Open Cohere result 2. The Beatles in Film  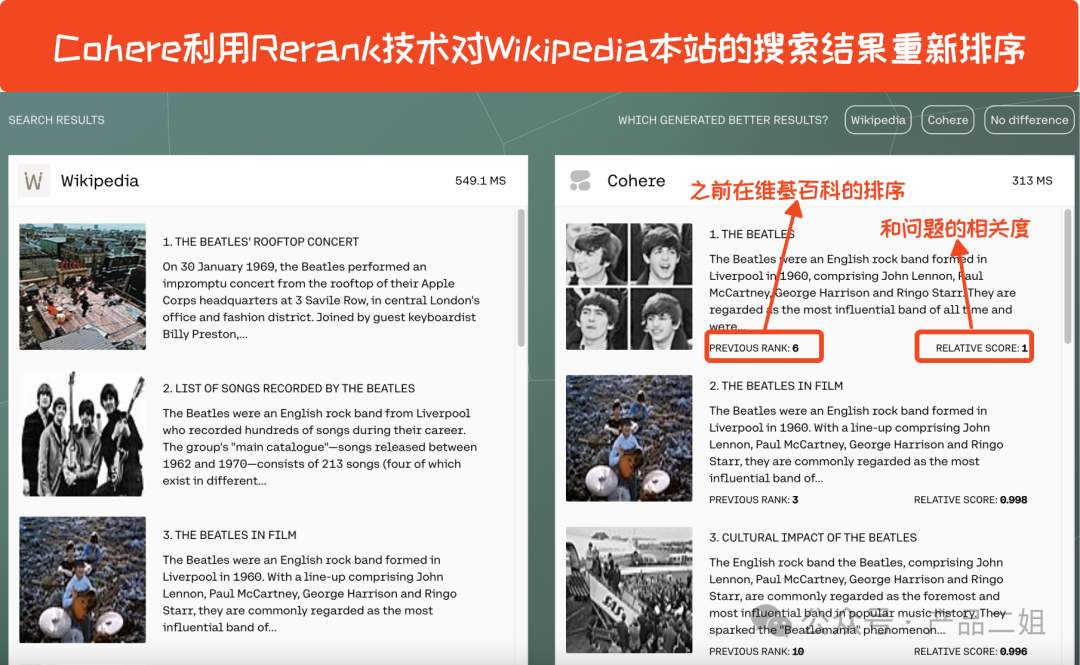(x=776, y=386)
